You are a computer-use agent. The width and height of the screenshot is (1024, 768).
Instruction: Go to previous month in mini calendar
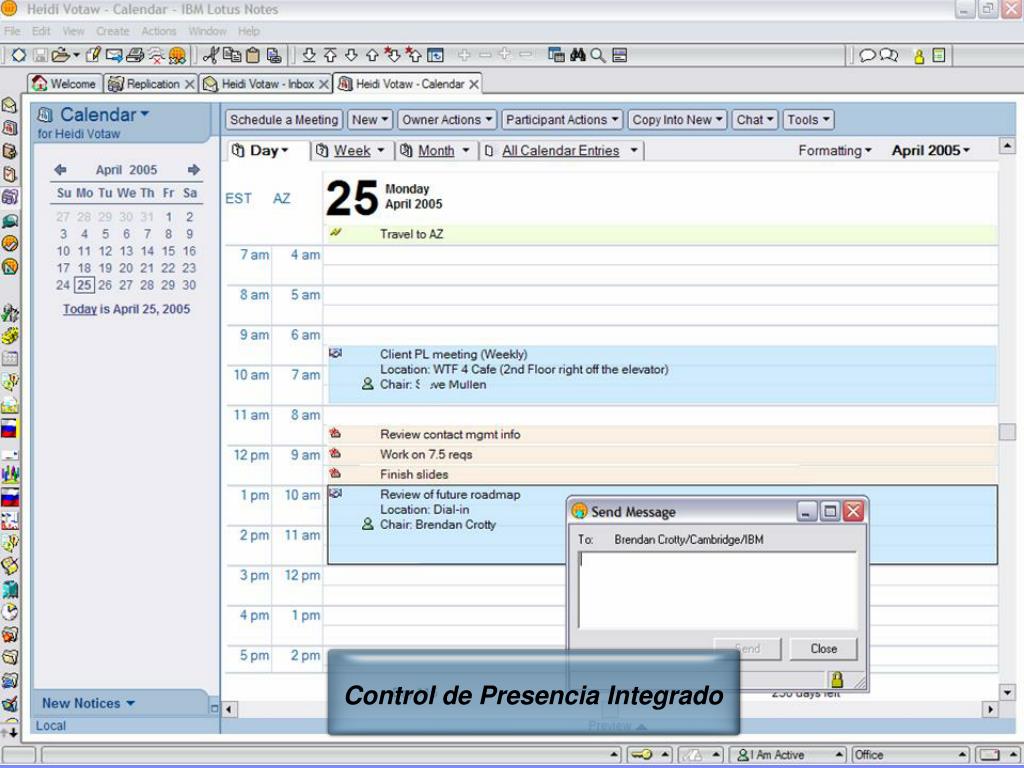(x=60, y=170)
